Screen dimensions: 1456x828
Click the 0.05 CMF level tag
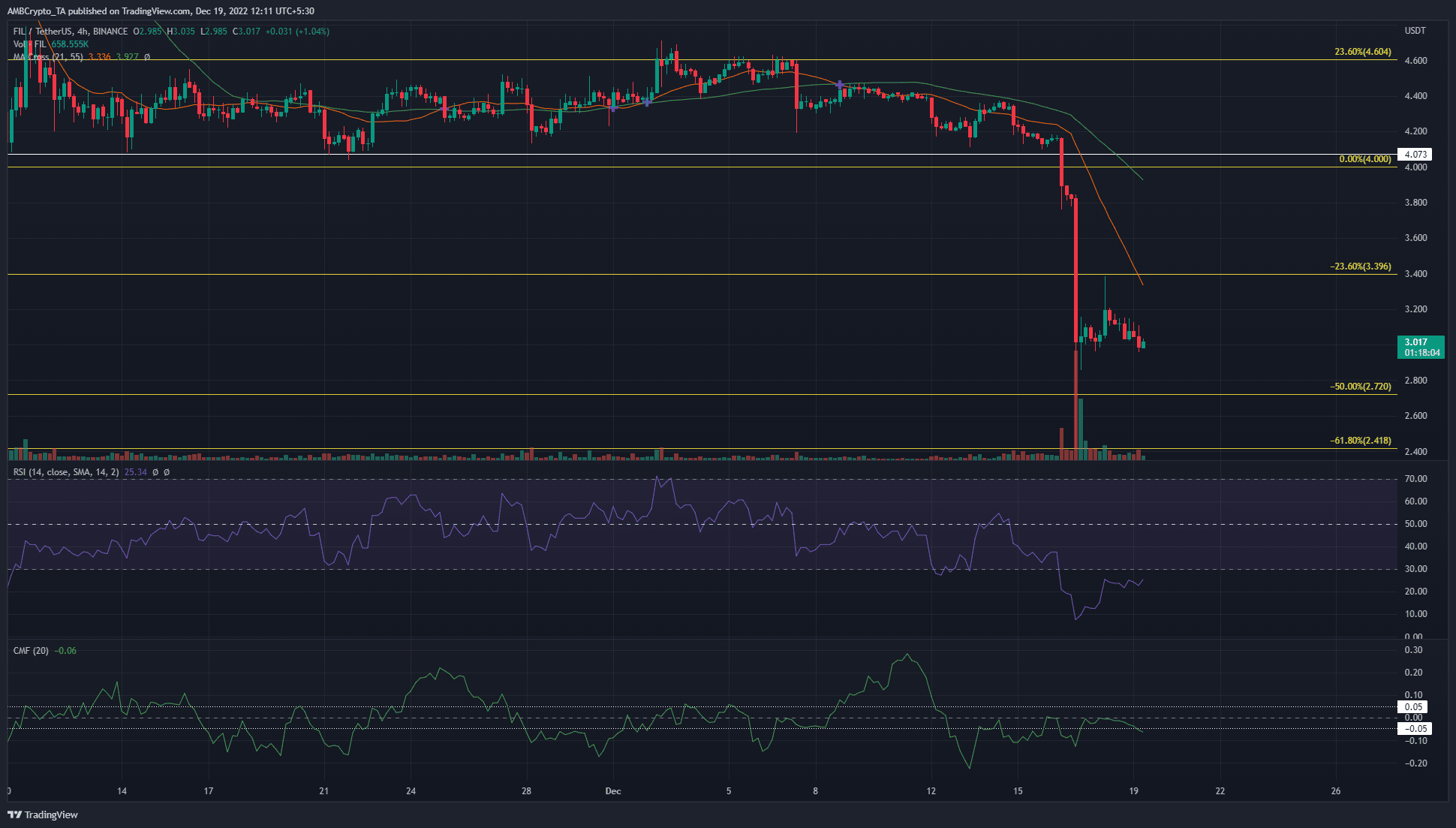(x=1414, y=707)
